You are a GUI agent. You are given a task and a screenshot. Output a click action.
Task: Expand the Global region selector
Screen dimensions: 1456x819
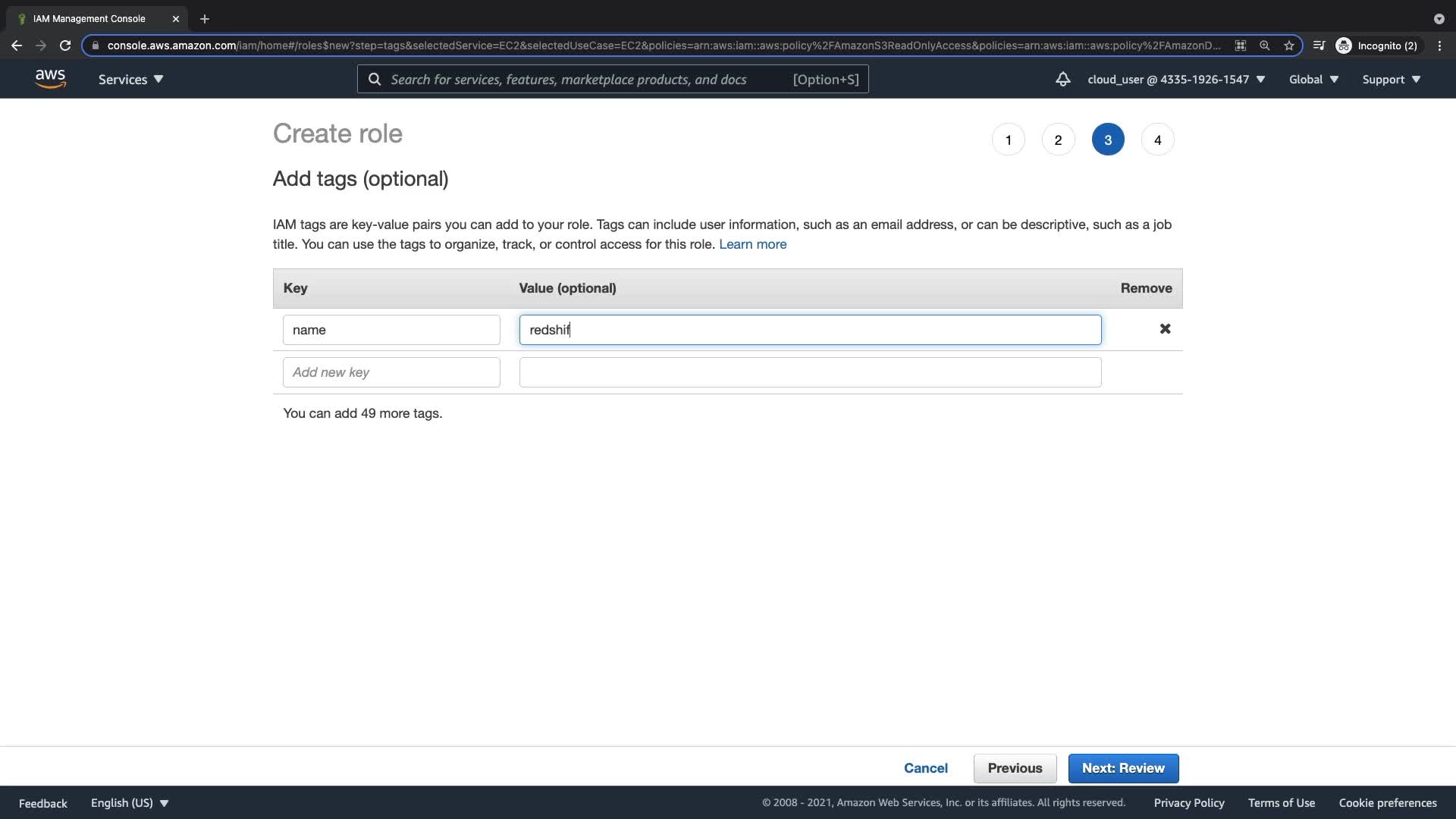(1313, 80)
